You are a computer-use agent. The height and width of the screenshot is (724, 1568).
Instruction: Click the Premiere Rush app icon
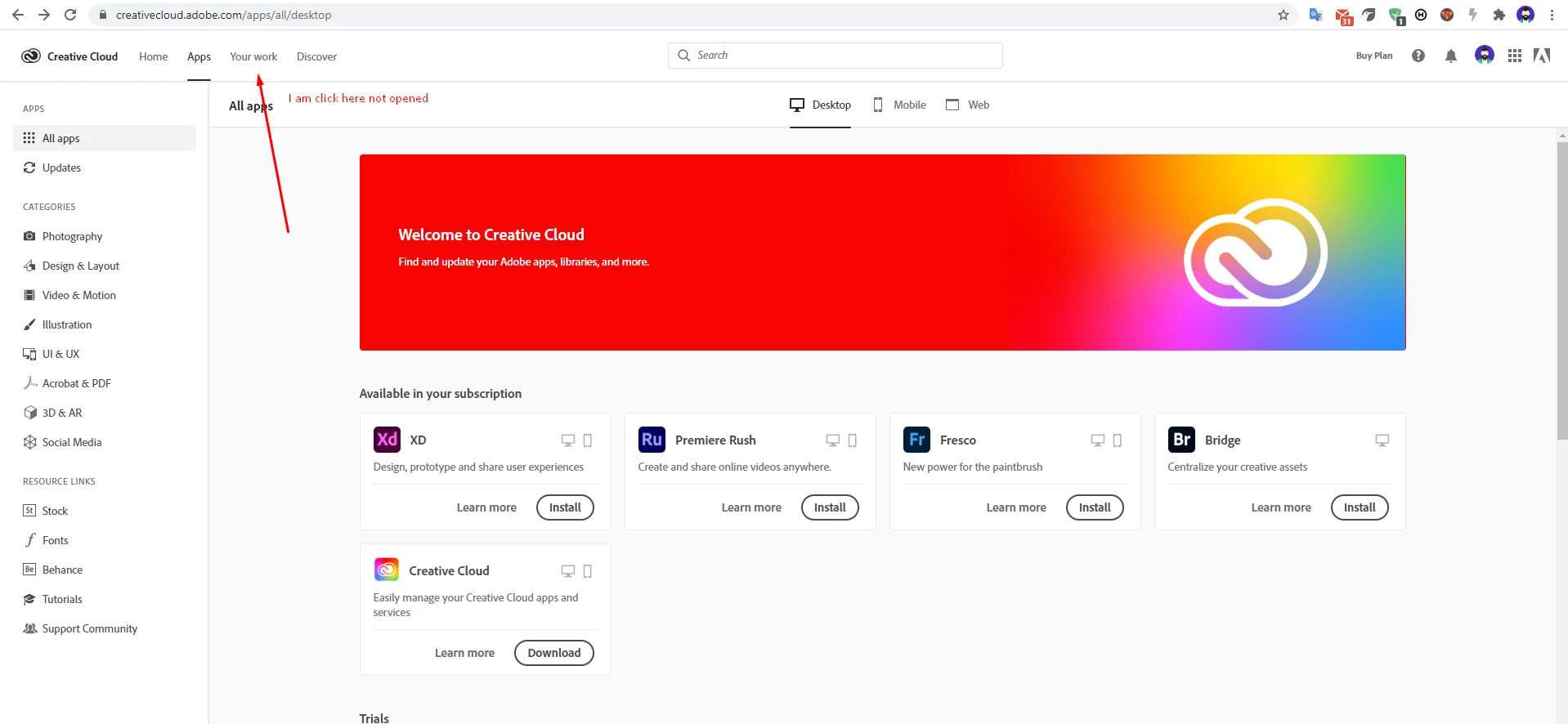pyautogui.click(x=652, y=440)
